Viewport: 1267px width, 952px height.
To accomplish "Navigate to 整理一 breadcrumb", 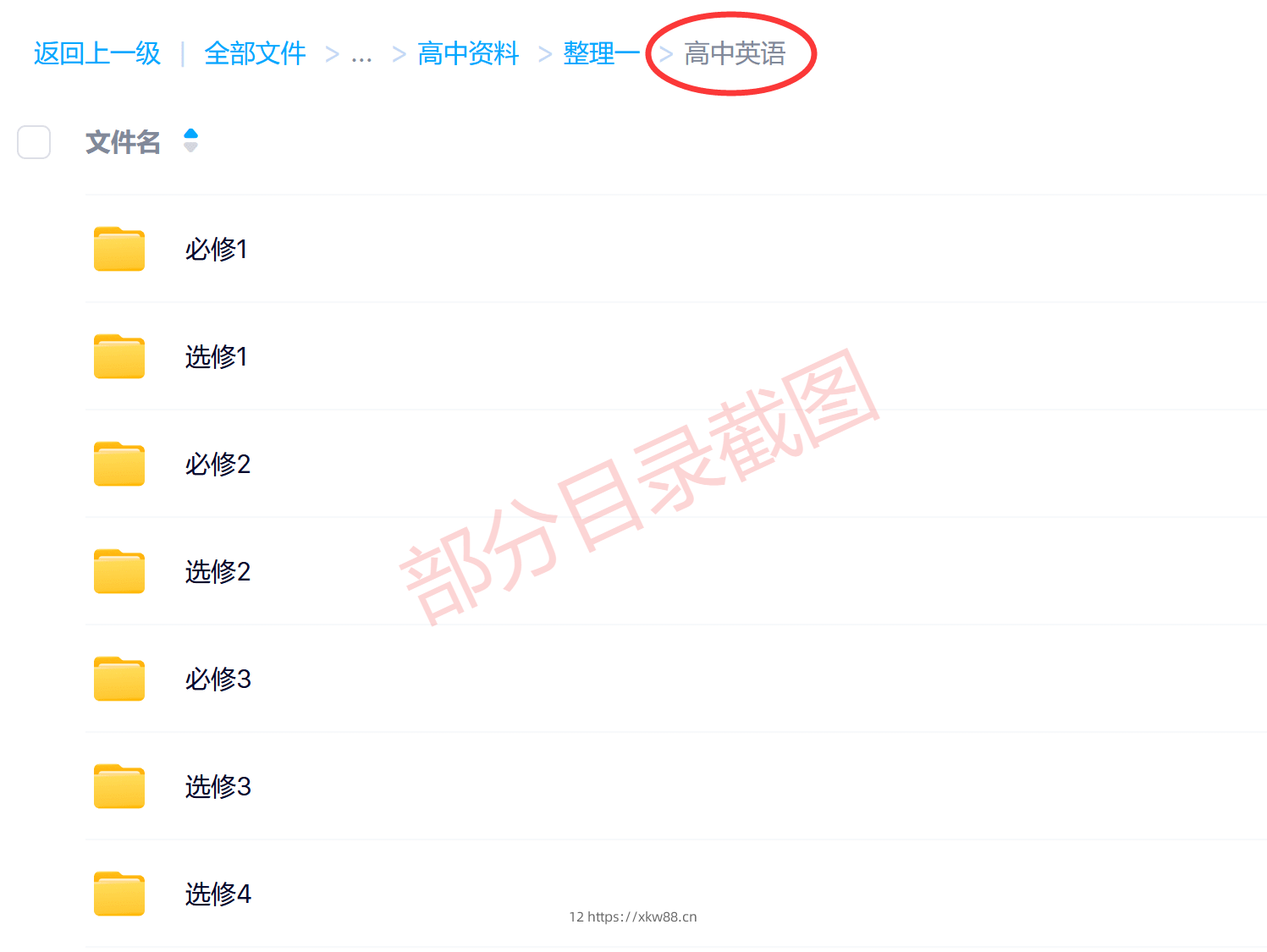I will tap(601, 53).
